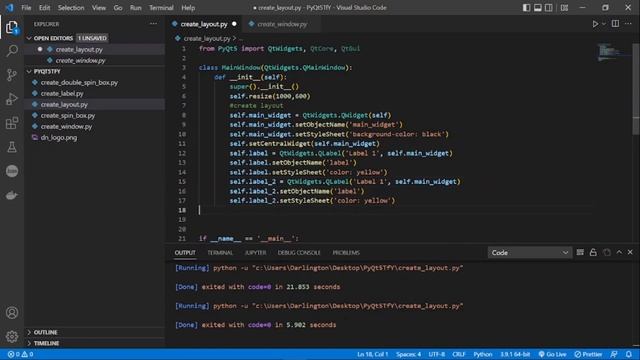Switch to the Terminal panel tab

coord(220,253)
